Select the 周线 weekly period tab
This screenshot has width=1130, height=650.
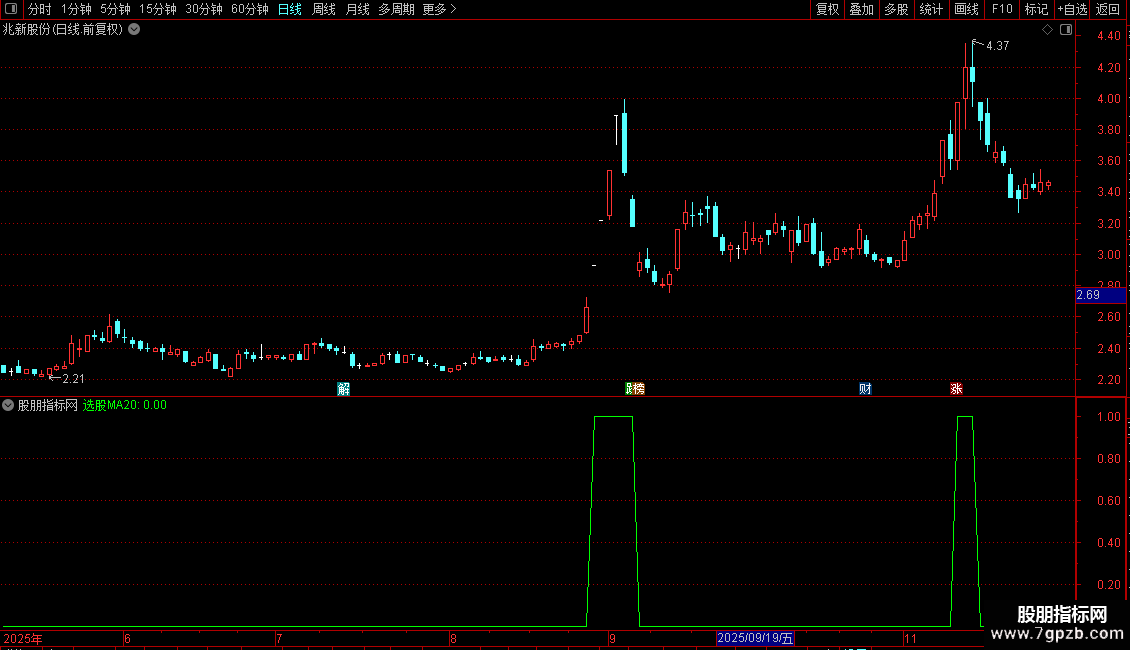tap(324, 9)
